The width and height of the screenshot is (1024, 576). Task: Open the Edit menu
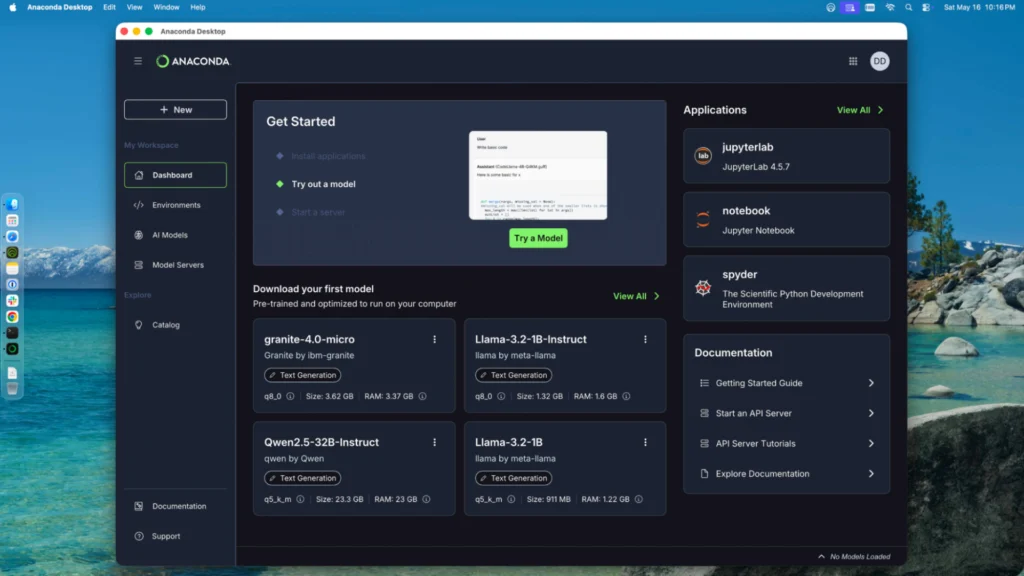109,7
